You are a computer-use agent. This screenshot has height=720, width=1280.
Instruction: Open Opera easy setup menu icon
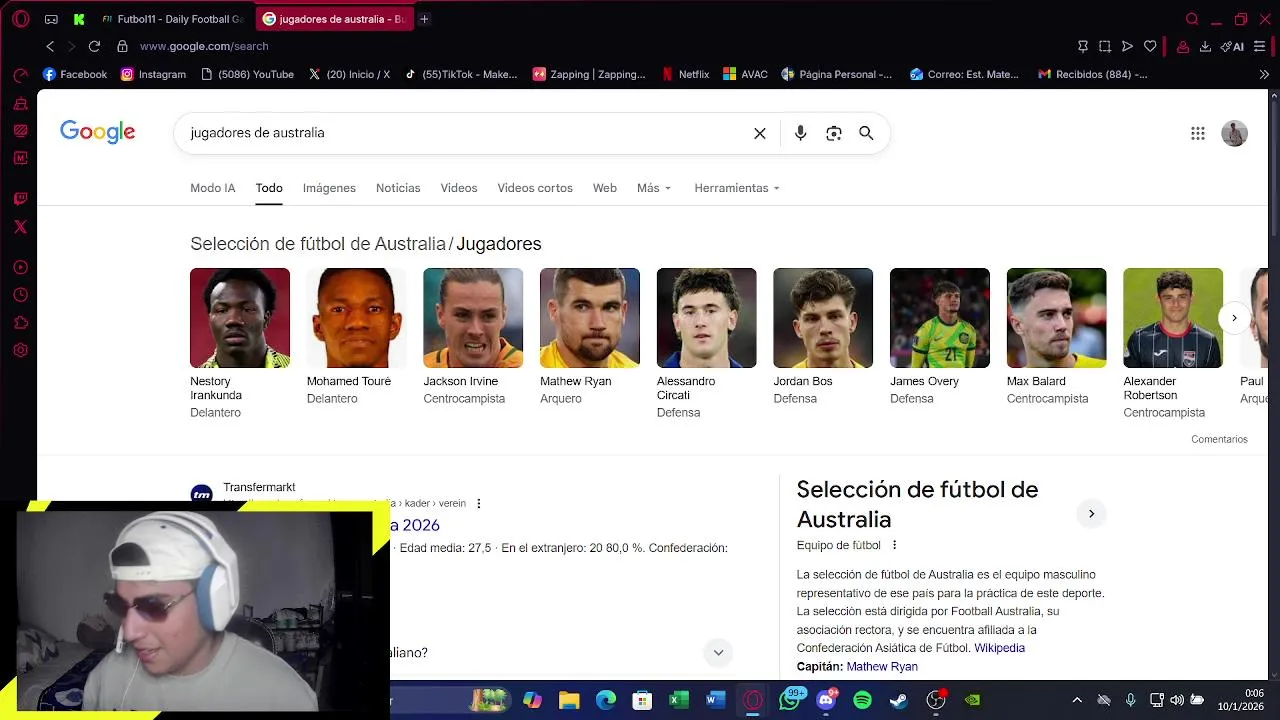point(1259,46)
